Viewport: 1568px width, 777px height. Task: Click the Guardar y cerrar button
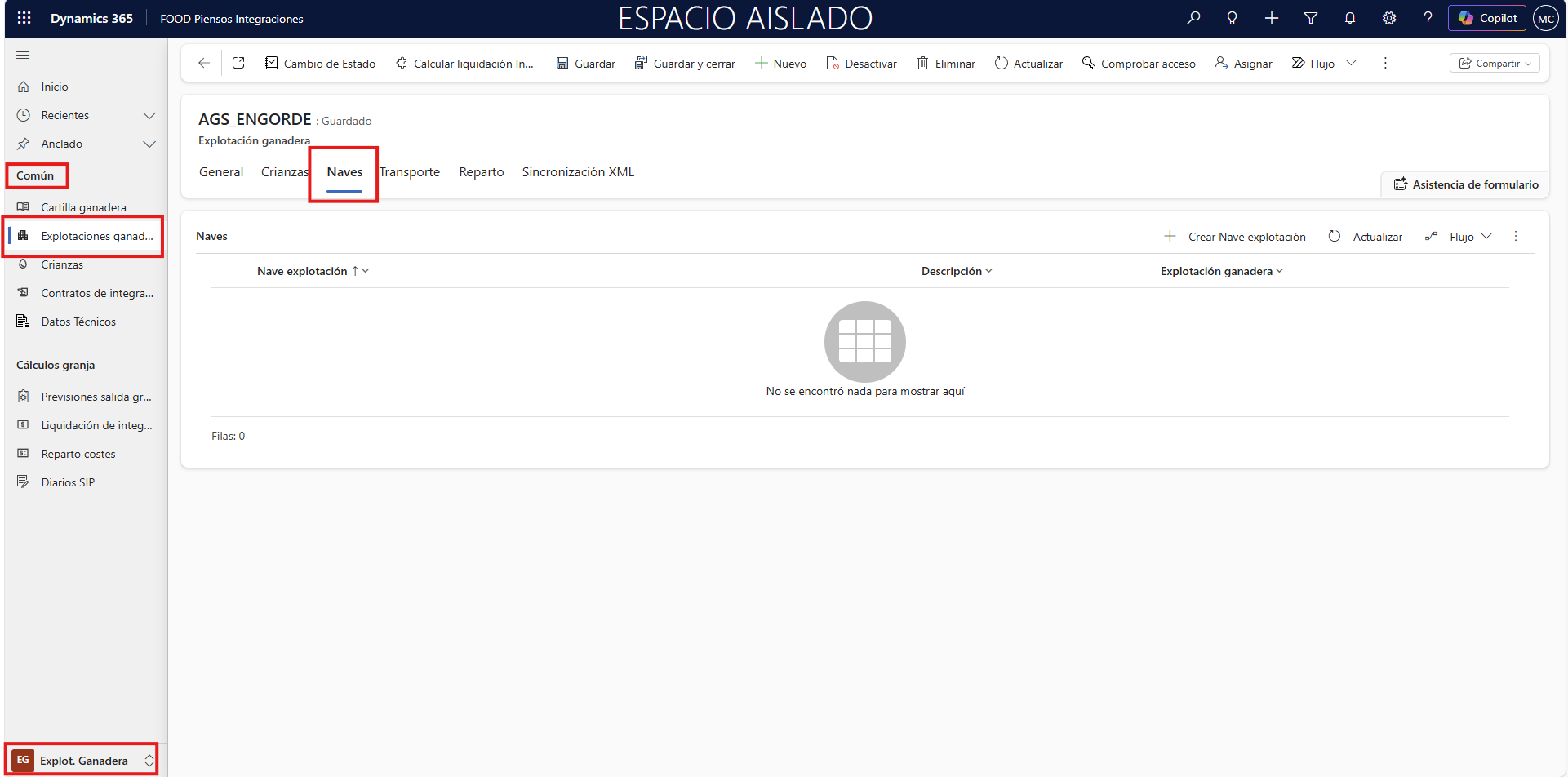click(685, 64)
